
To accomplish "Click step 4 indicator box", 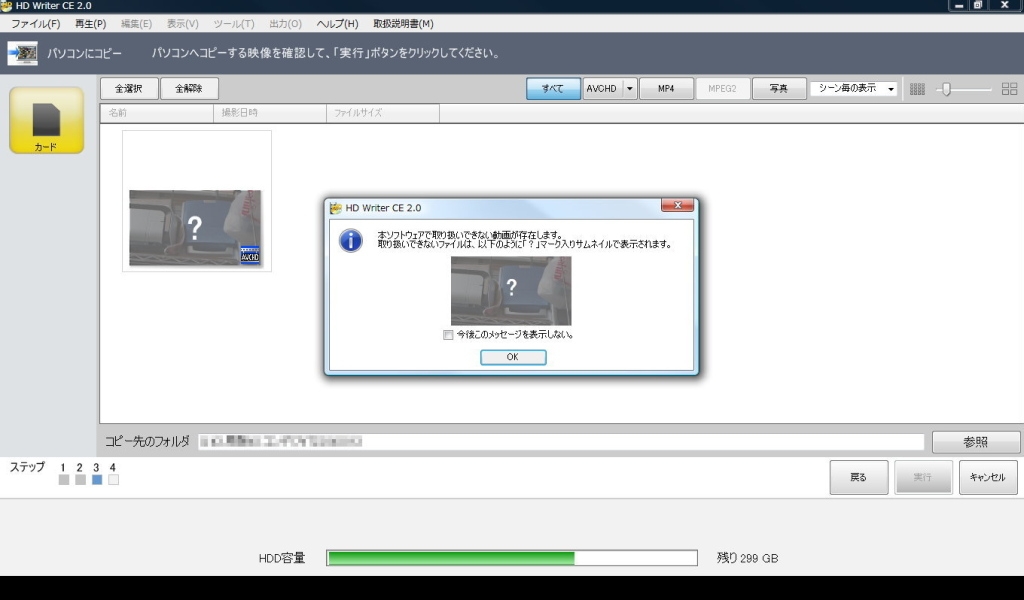I will [114, 480].
